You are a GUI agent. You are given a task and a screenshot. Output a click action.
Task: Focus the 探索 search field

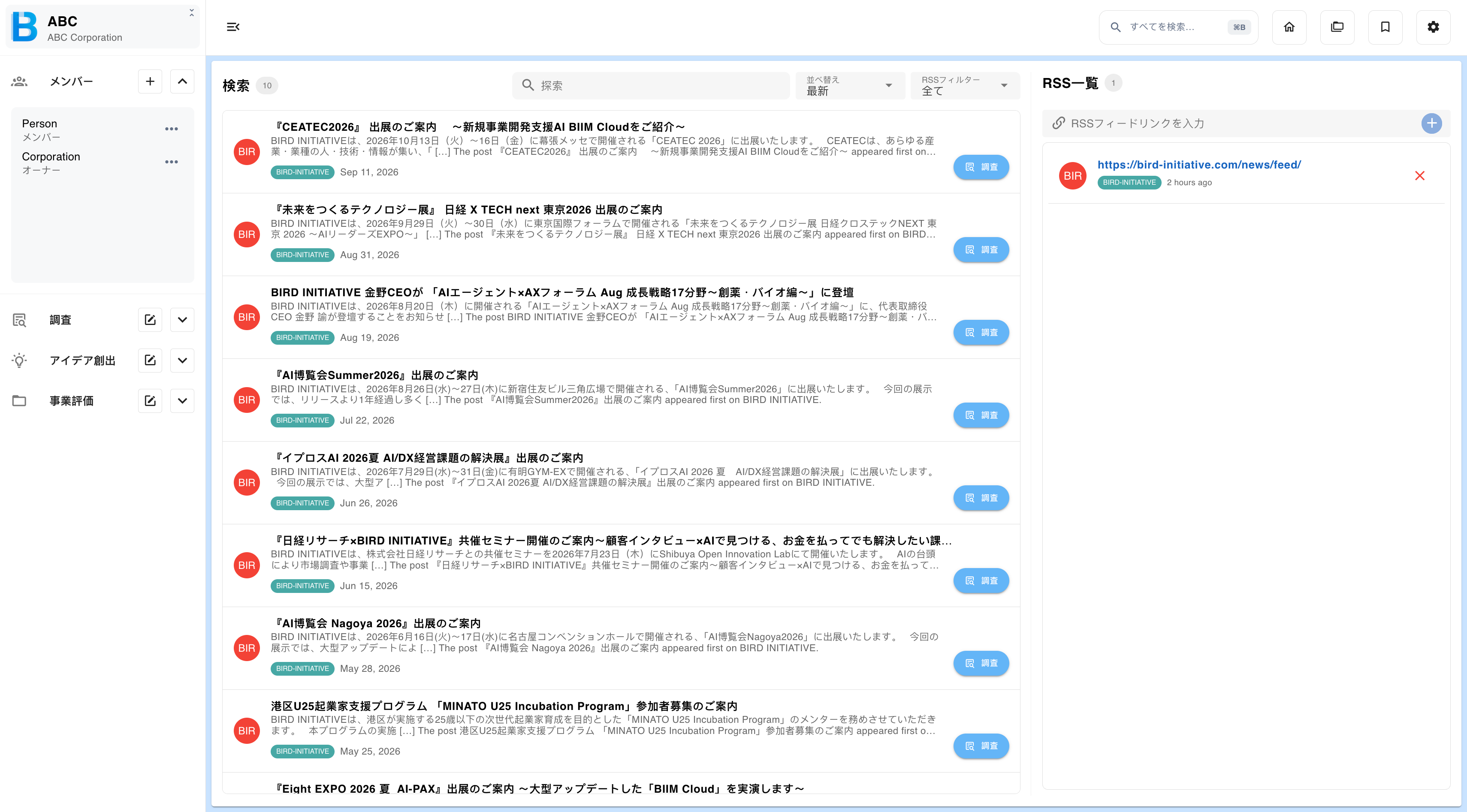tap(651, 85)
